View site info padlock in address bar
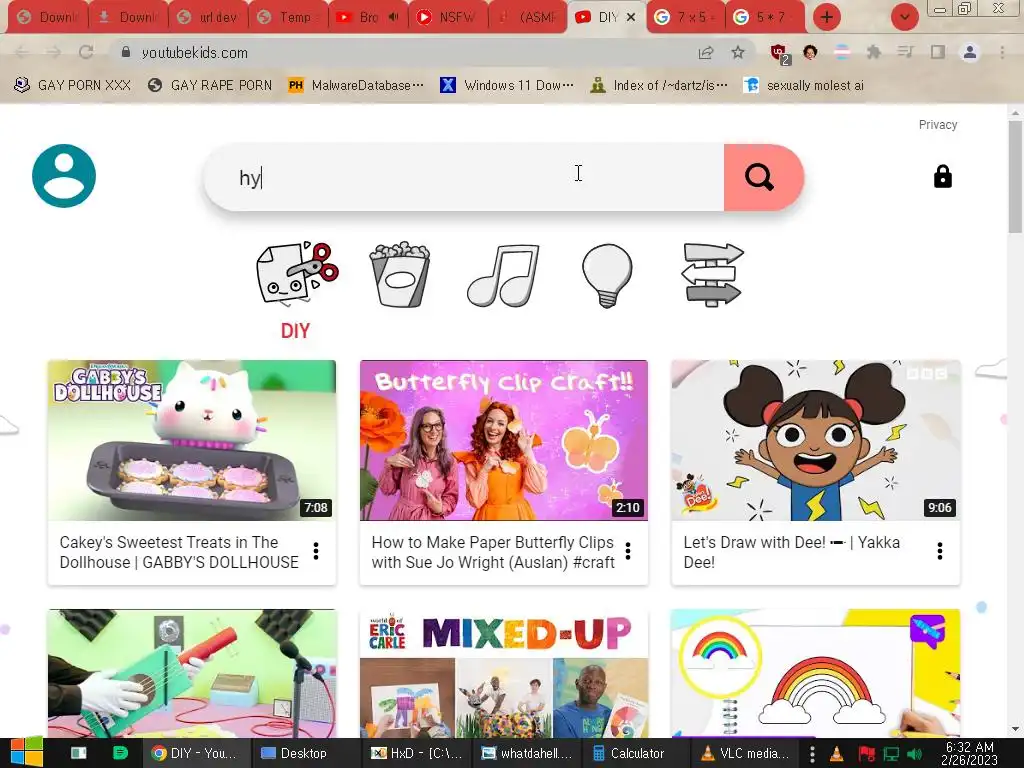The width and height of the screenshot is (1024, 768). pos(125,52)
